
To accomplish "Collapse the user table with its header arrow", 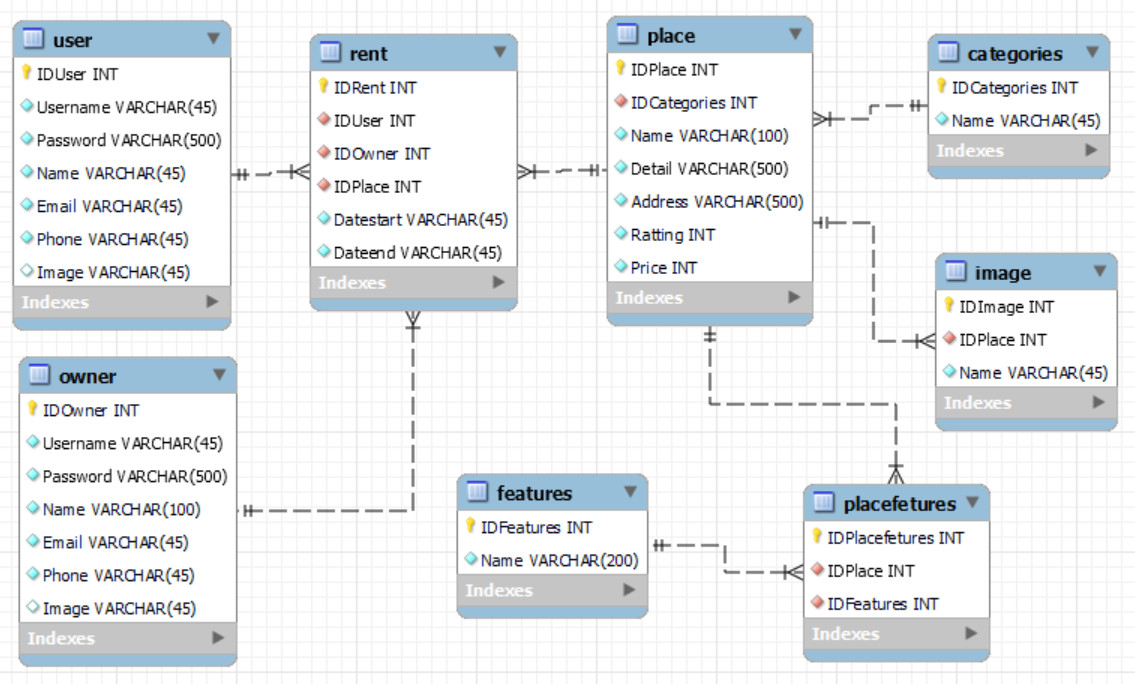I will 213,38.
